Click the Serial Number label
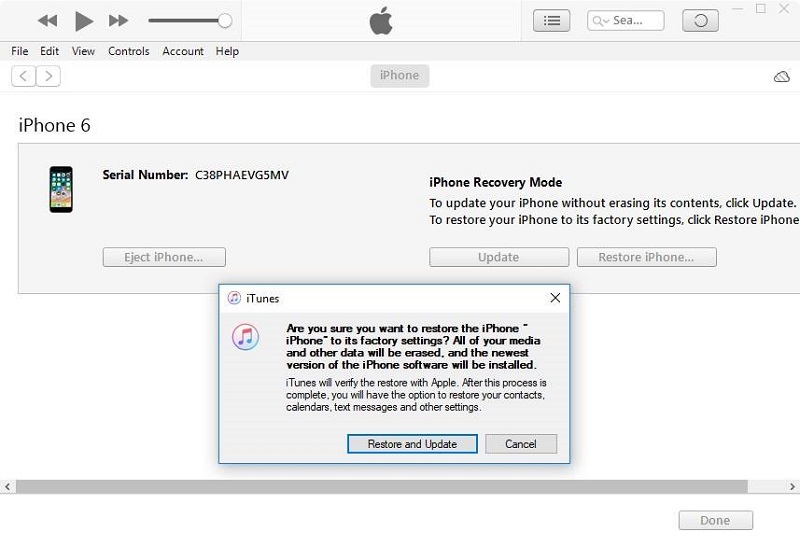The image size is (800, 546). pyautogui.click(x=145, y=175)
